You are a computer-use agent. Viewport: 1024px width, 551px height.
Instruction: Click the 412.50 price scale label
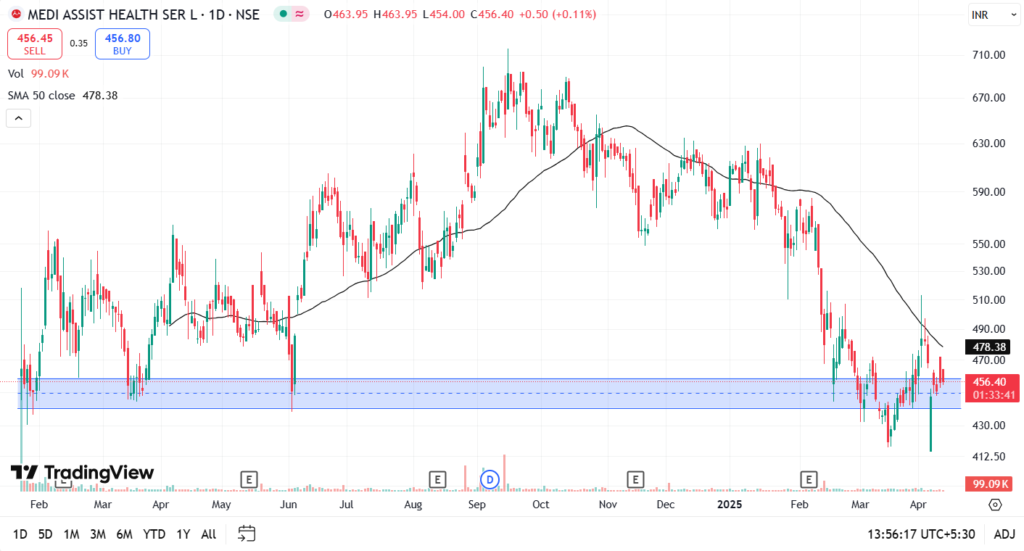[x=989, y=456]
